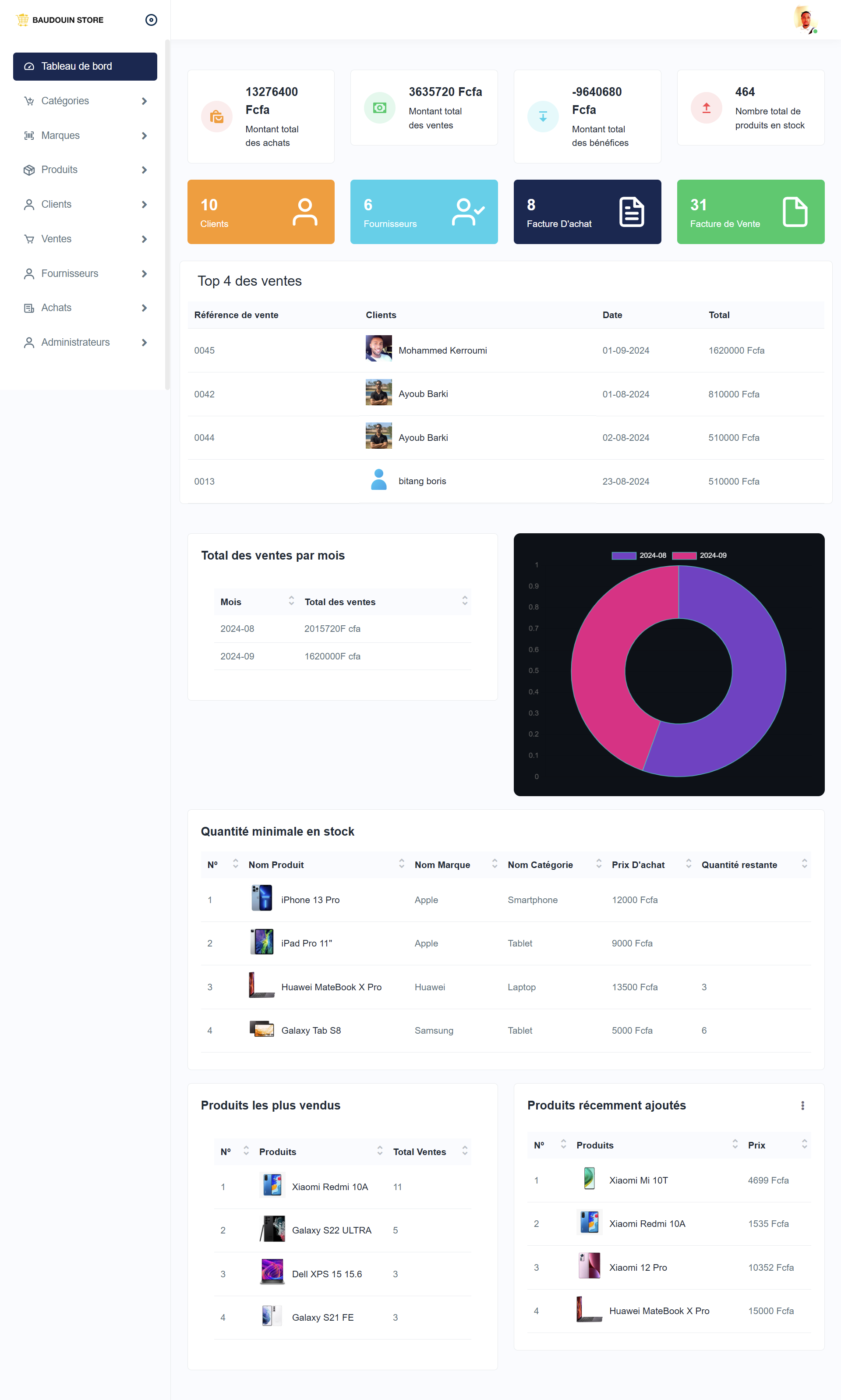Open the Catégories menu

85,101
